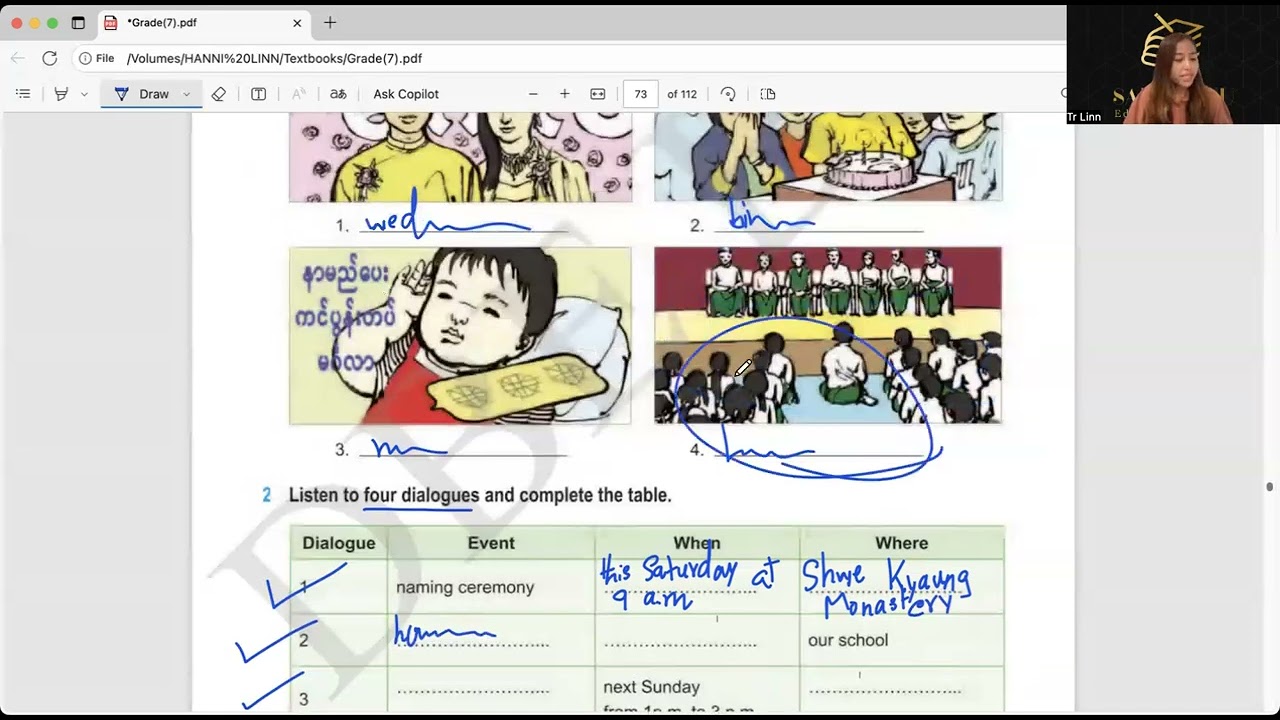This screenshot has height=720, width=1280.
Task: Click the school assembly picture numbered 4
Action: click(x=828, y=335)
